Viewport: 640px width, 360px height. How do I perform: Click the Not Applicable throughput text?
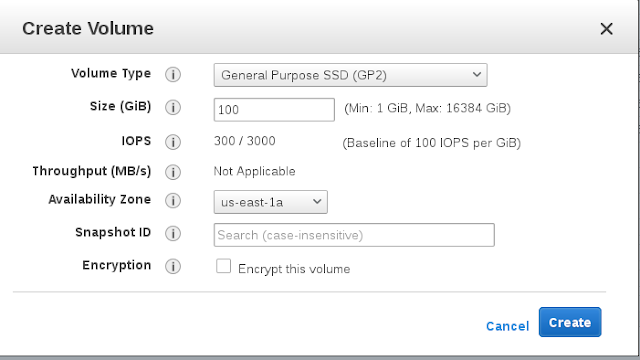click(x=254, y=171)
